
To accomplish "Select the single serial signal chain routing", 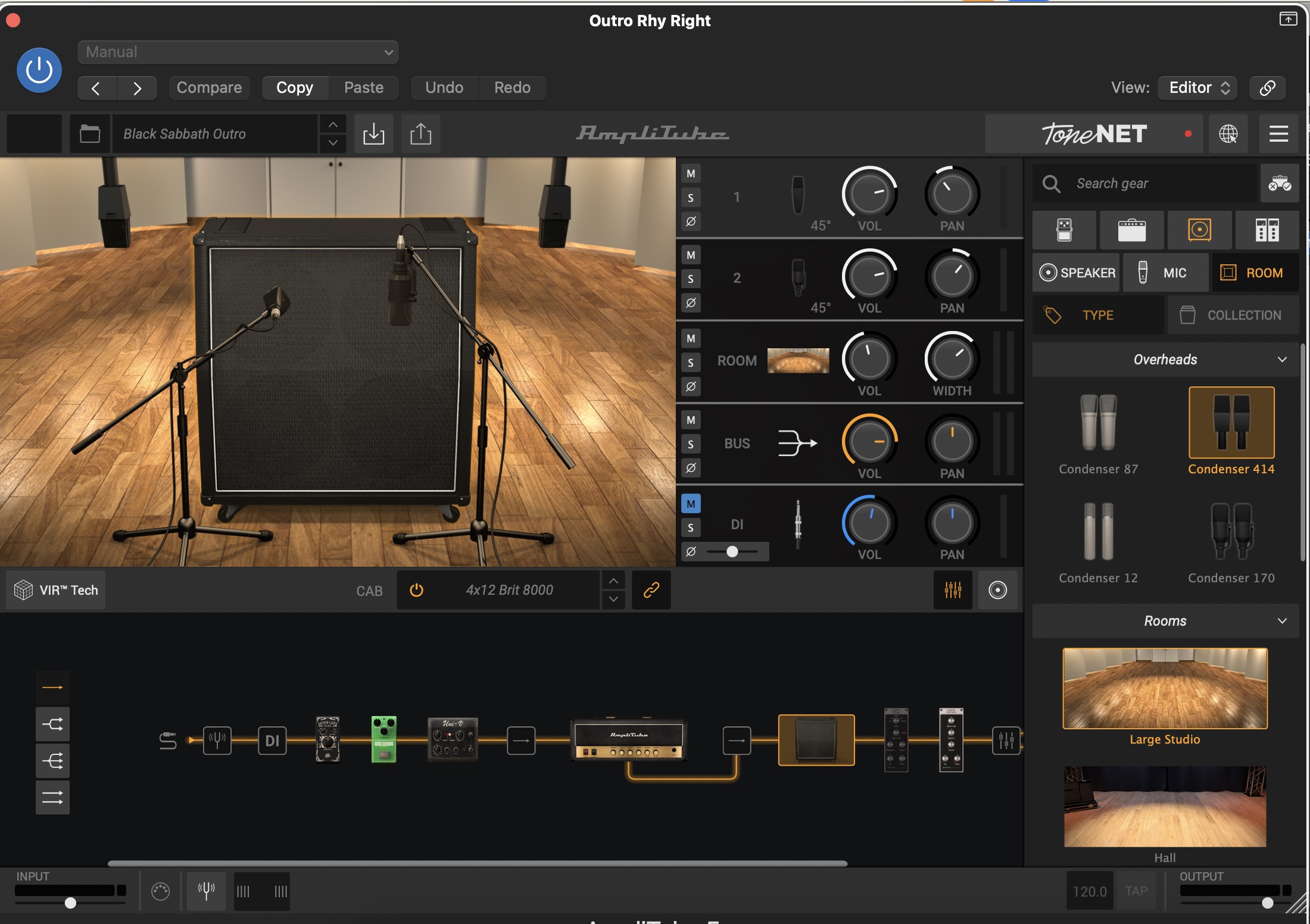I will click(x=52, y=688).
